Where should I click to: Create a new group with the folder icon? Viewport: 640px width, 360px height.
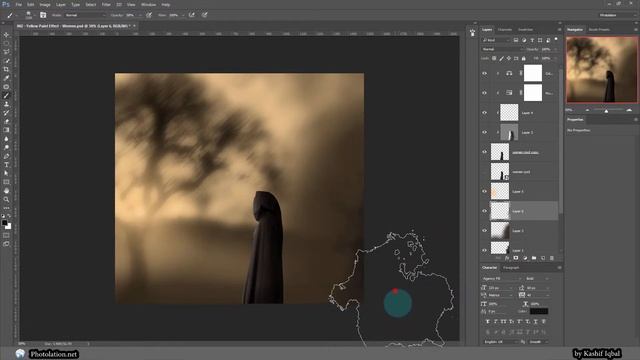pyautogui.click(x=534, y=258)
